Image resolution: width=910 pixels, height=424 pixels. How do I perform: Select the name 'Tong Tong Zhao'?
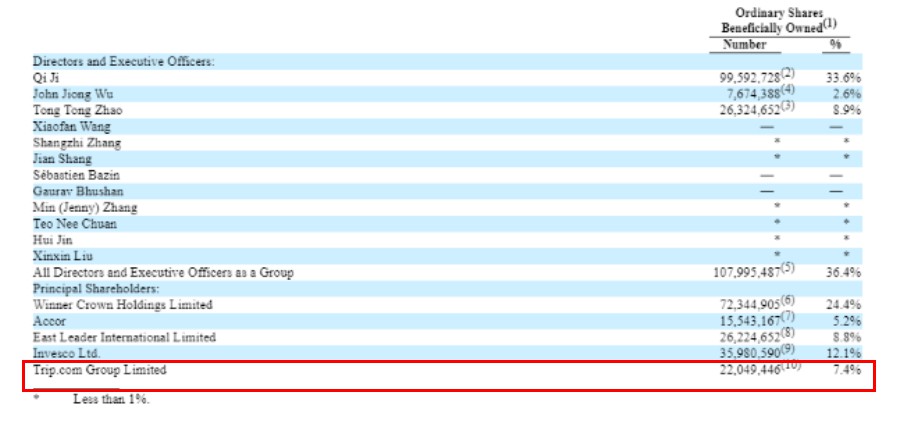pyautogui.click(x=78, y=110)
